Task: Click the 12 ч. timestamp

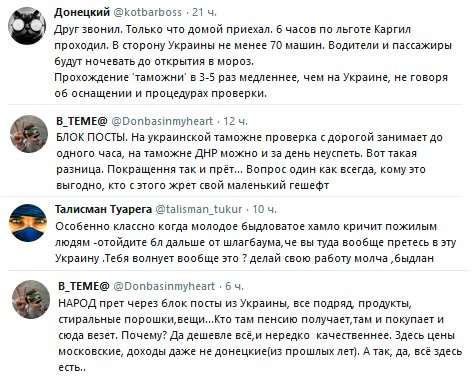Action: tap(235, 121)
